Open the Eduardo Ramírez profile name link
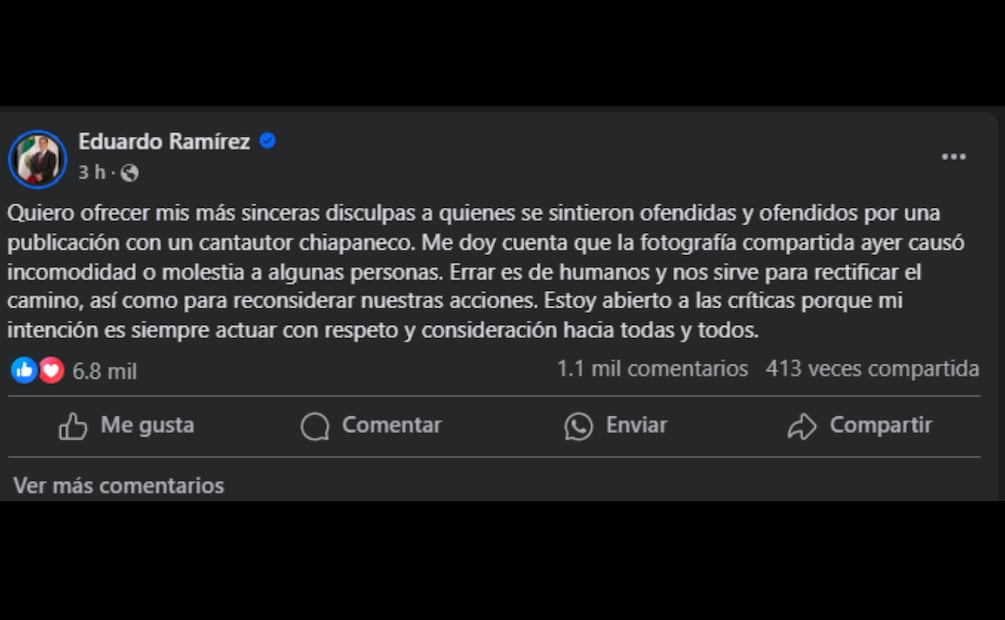 (164, 142)
